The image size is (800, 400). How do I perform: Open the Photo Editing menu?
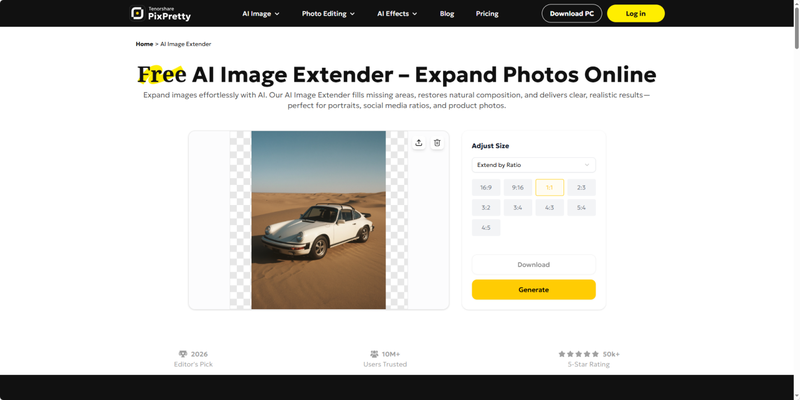pyautogui.click(x=328, y=14)
